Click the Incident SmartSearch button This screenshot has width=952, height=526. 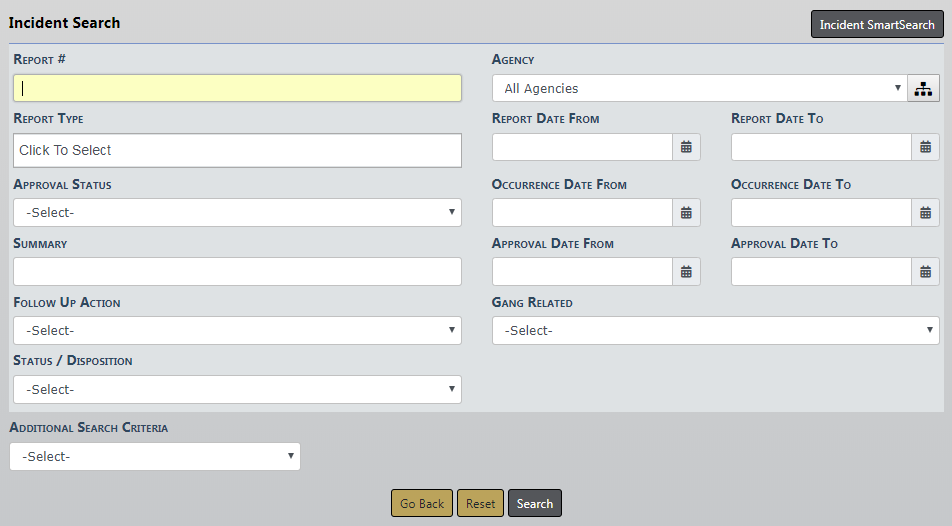point(876,25)
